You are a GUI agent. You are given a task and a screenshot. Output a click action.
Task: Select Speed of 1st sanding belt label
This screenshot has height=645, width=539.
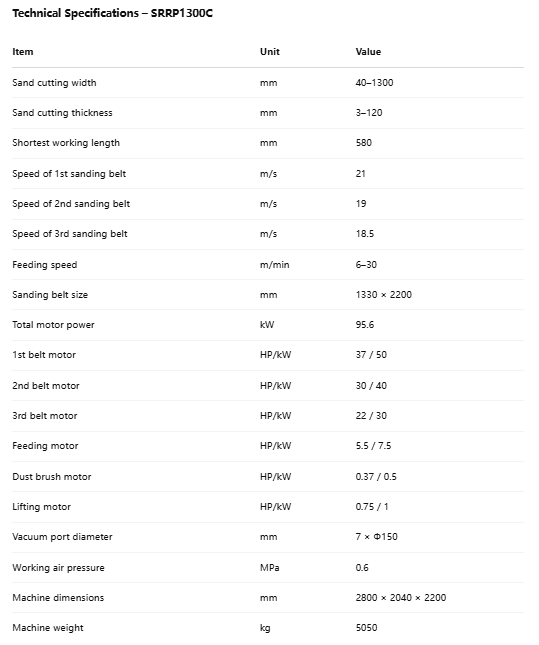(69, 174)
